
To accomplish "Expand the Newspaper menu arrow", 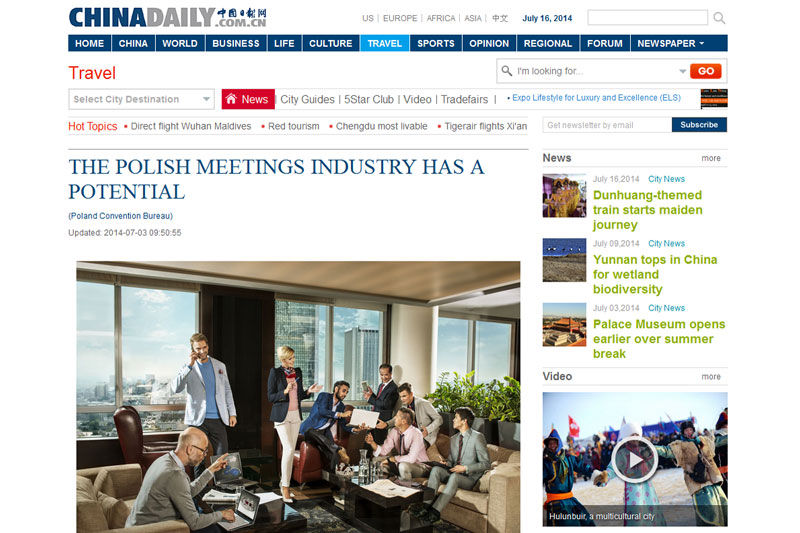I will [x=702, y=44].
